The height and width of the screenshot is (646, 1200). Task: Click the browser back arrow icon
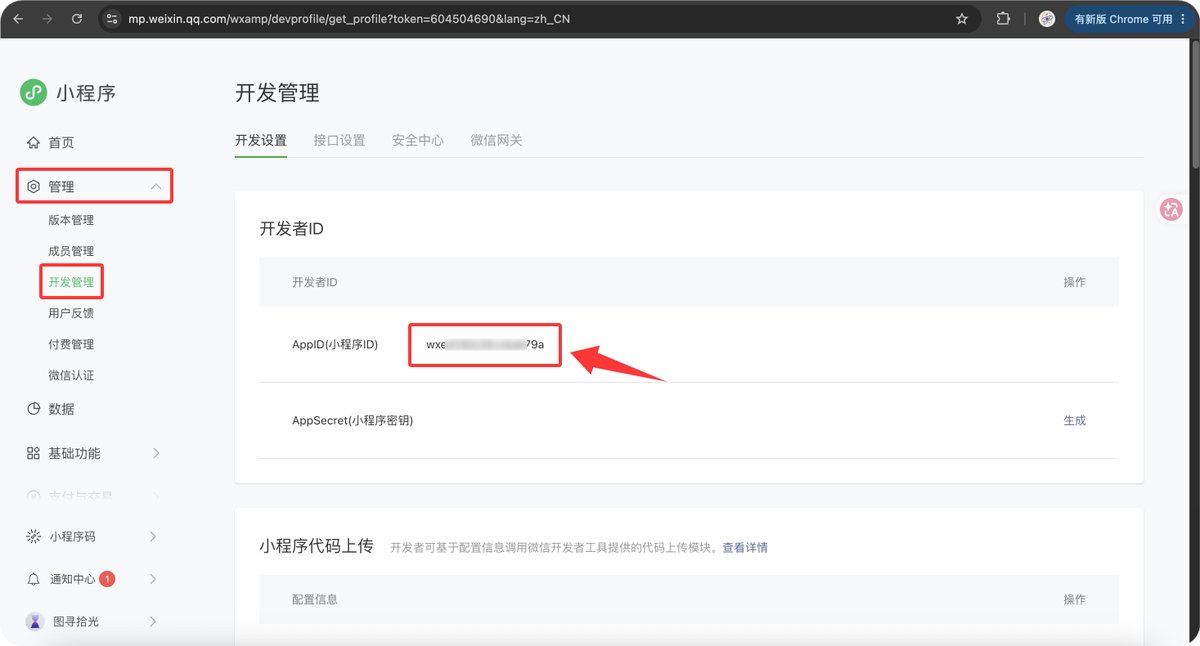17,19
